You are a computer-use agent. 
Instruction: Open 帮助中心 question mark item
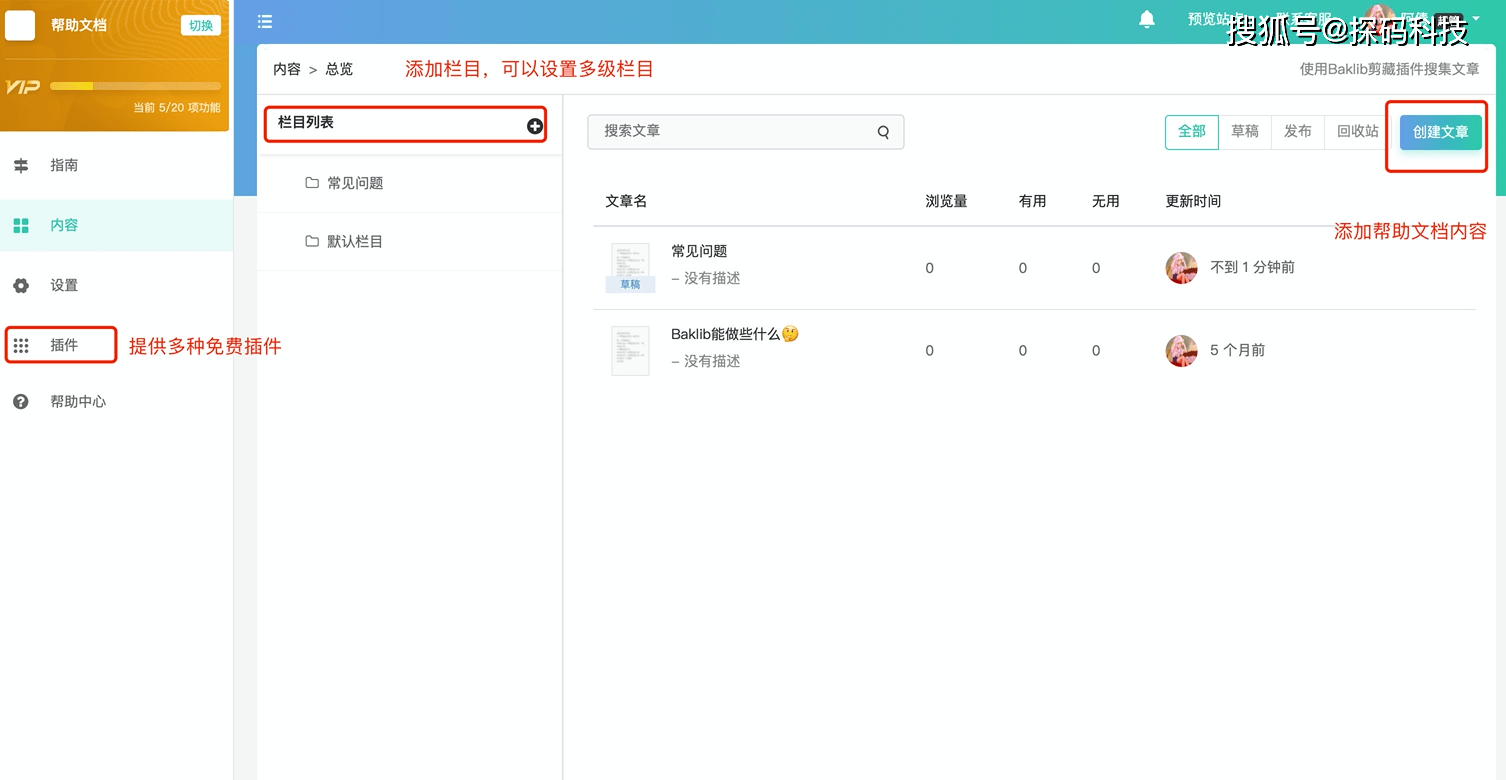[77, 402]
